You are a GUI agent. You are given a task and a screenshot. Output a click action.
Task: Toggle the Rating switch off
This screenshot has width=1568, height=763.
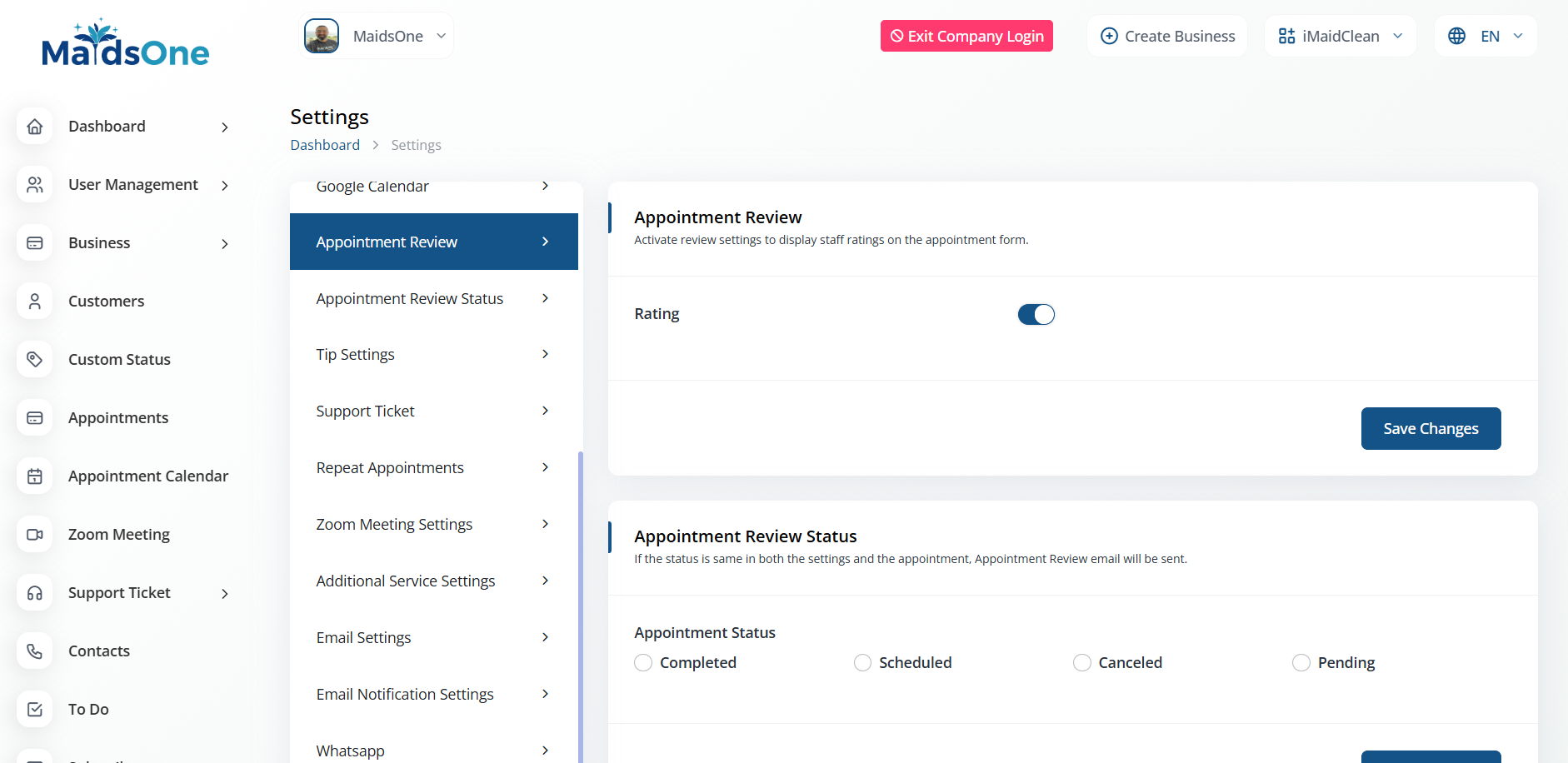[x=1036, y=314]
